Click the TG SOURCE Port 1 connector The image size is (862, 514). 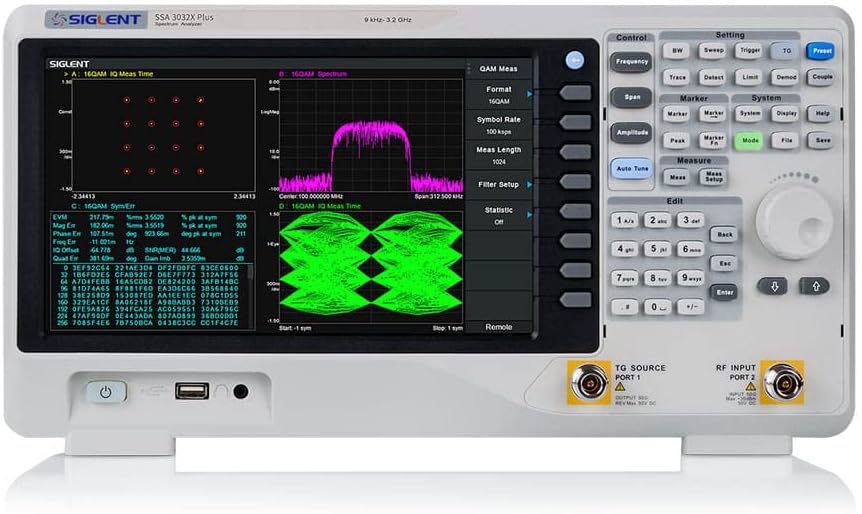(589, 382)
